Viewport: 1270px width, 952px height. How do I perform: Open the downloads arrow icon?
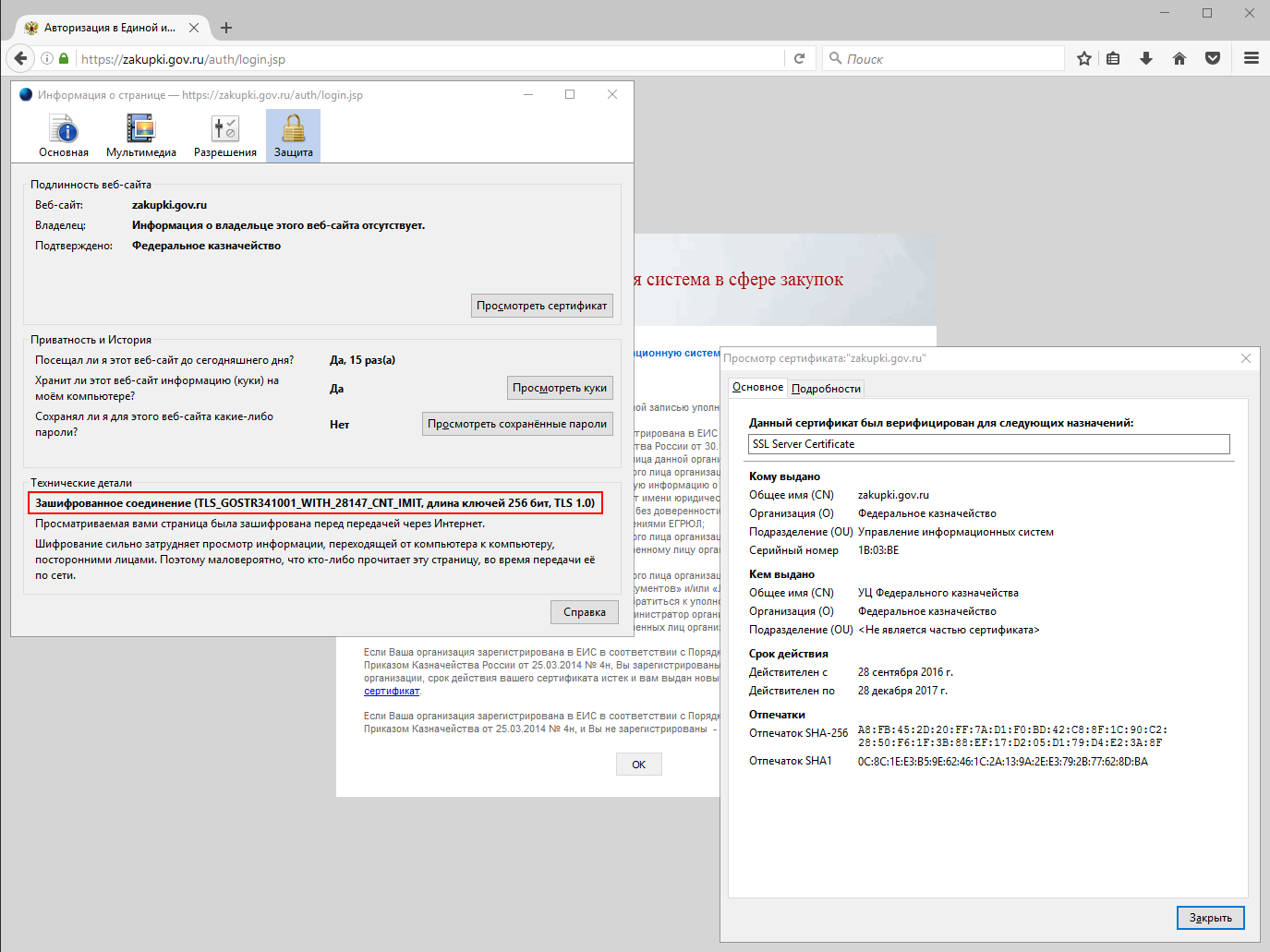pos(1146,58)
